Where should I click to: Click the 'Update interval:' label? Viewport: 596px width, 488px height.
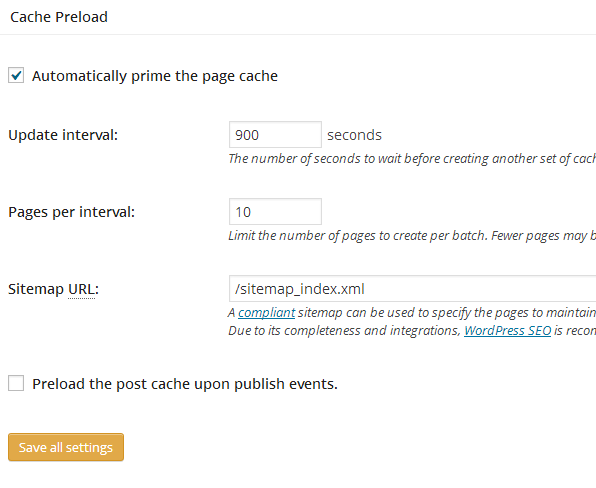[x=63, y=135]
